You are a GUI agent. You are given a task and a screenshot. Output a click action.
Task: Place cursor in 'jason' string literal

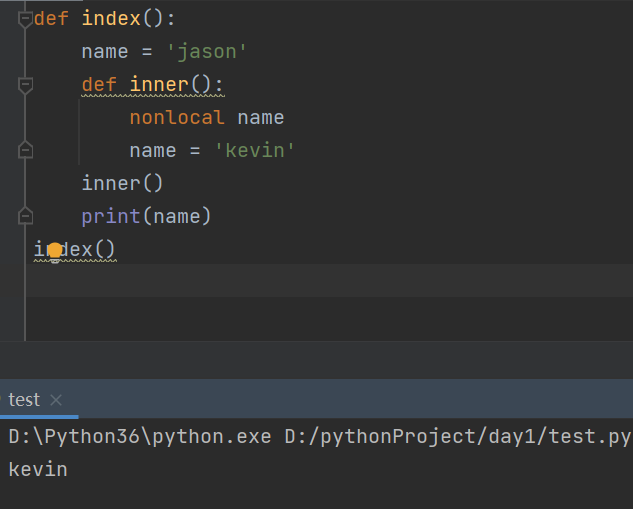(206, 52)
